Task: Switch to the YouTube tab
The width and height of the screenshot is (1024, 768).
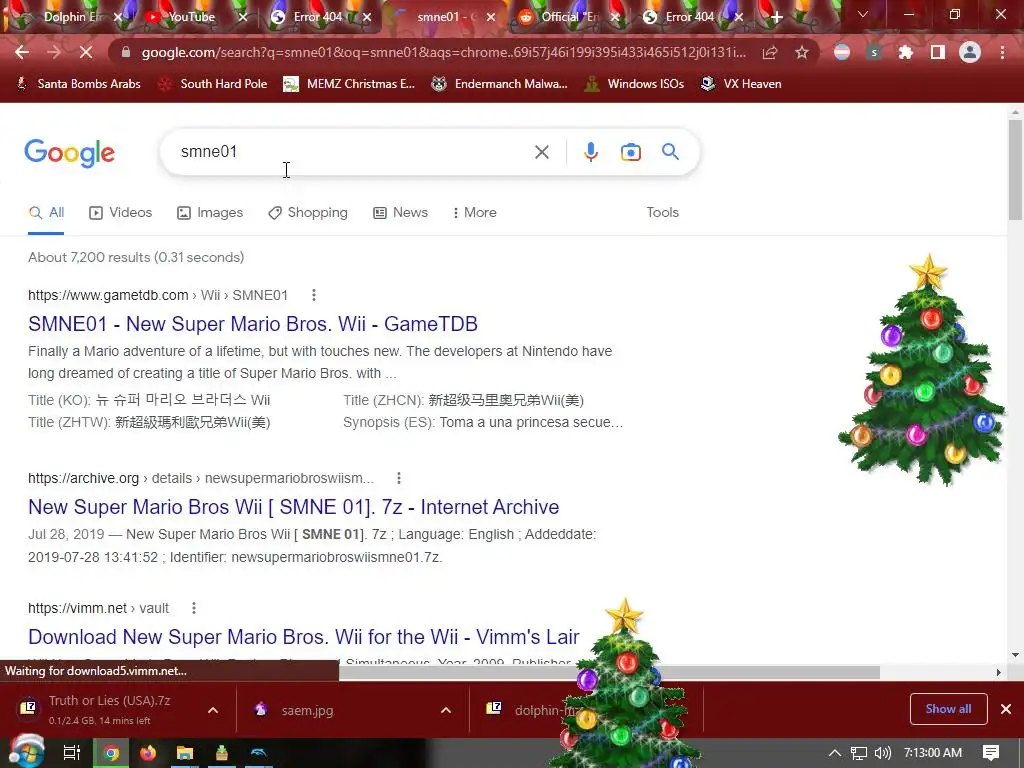Action: (191, 17)
